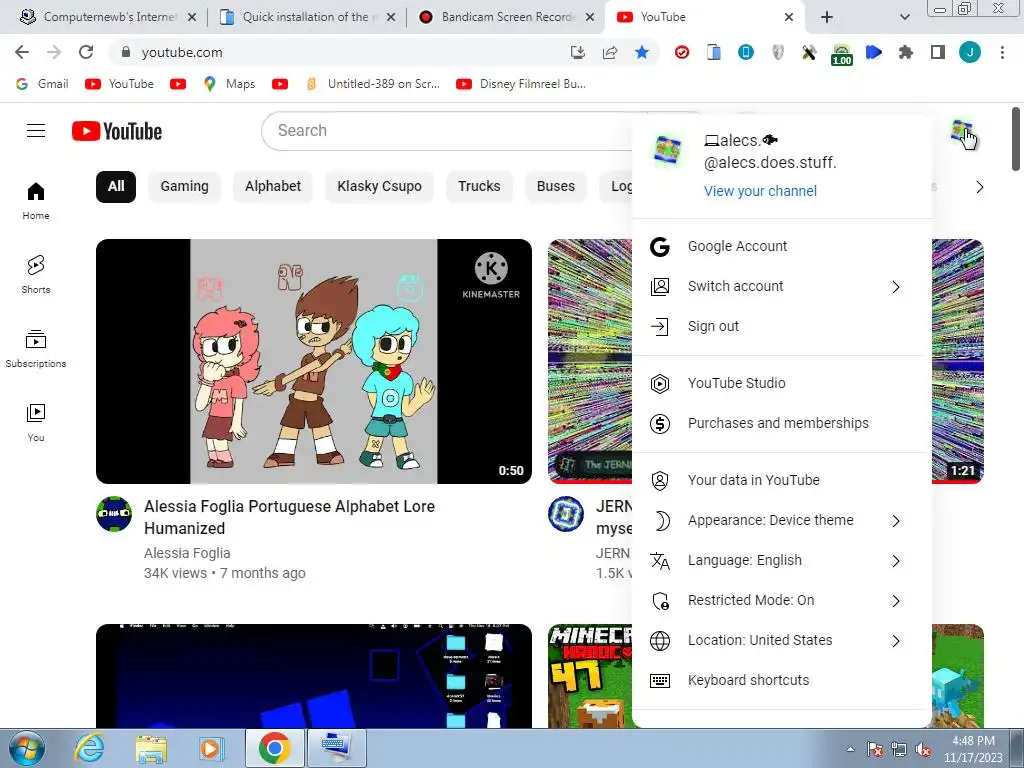Select the Gaming category chip

coord(184,187)
